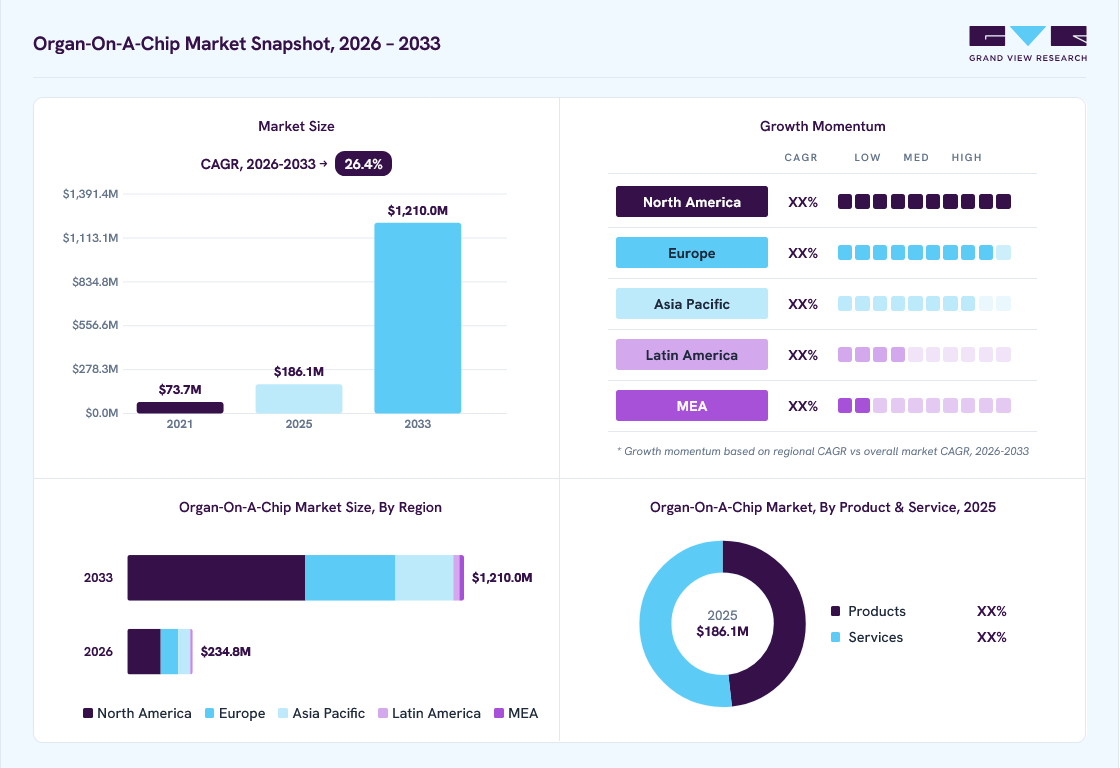Click the $73.7M label above 2021 bar
This screenshot has height=768, width=1120.
[x=180, y=389]
